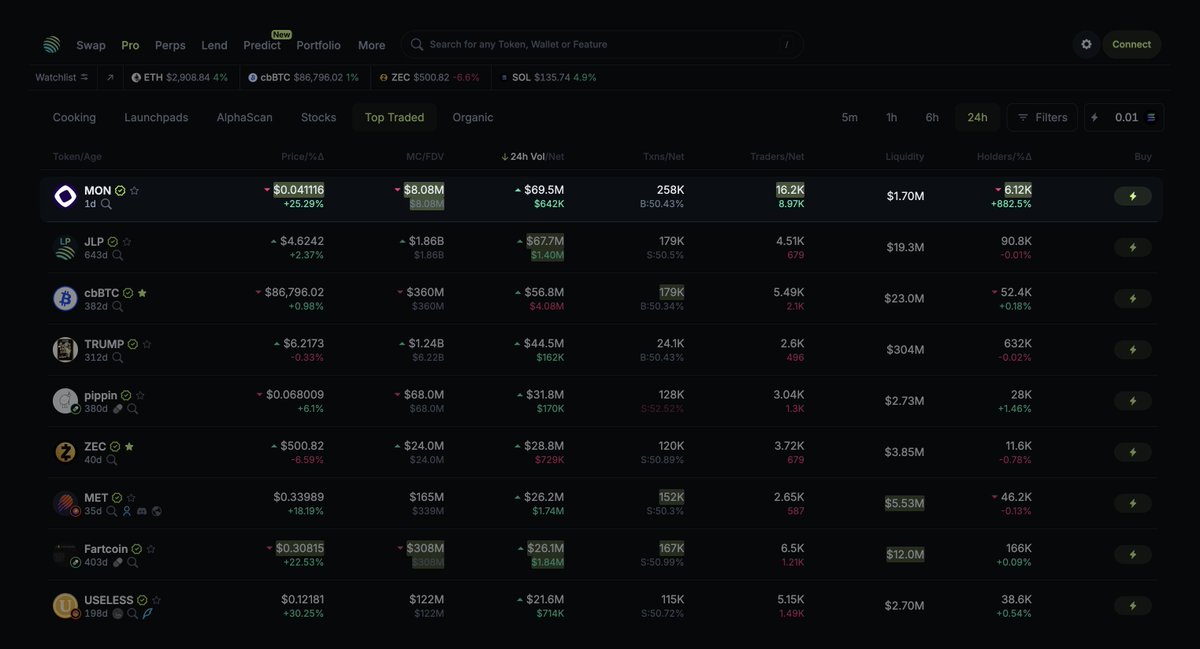Screen dimensions: 1200x649
Task: Open the Filters dropdown
Action: click(1042, 117)
